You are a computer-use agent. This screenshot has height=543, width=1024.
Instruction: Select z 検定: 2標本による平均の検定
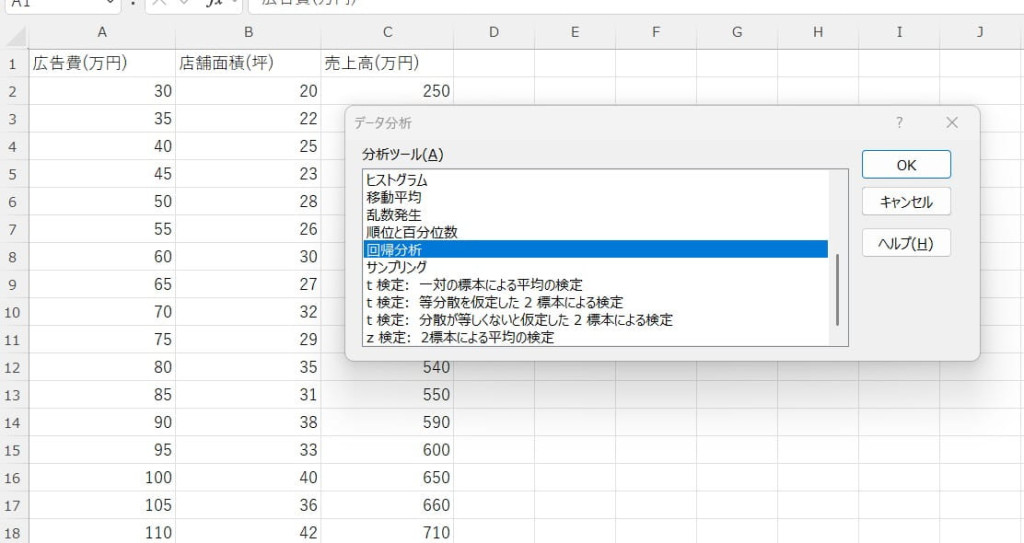[x=460, y=337]
